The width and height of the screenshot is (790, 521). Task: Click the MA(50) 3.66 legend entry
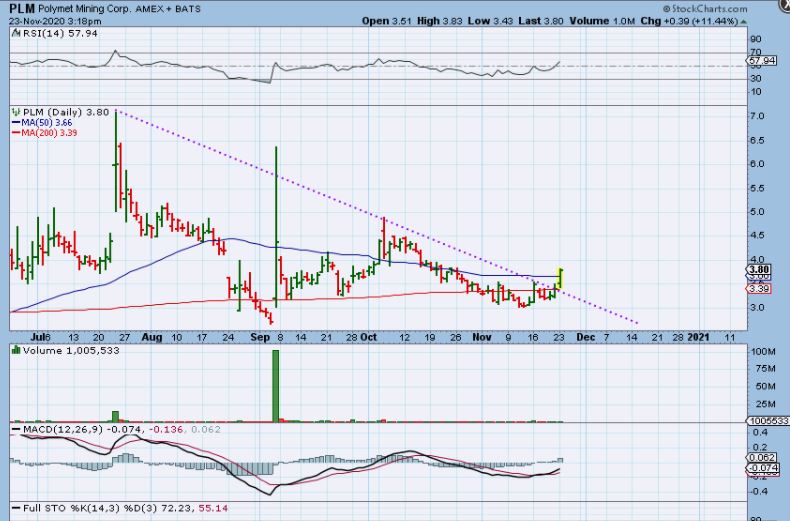click(42, 122)
